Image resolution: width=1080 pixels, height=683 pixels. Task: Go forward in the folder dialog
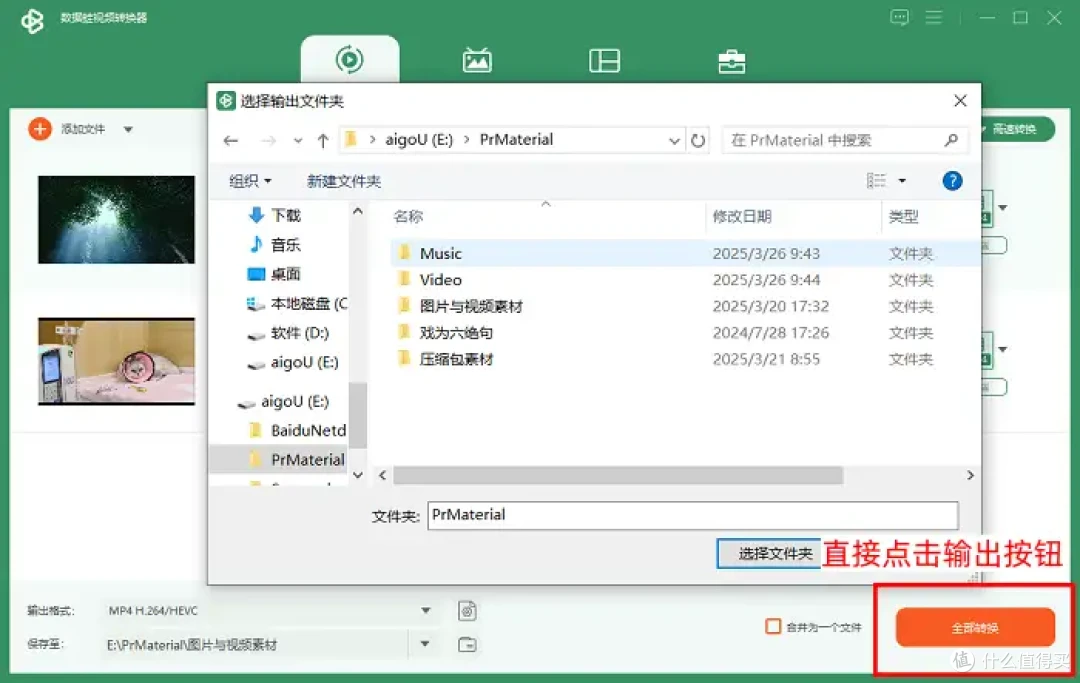269,140
